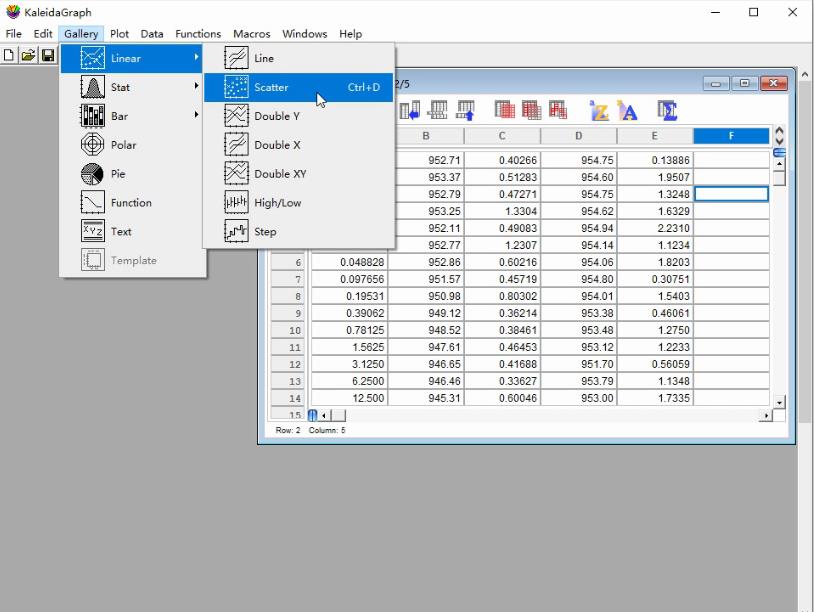Open the Macros menu

click(252, 34)
